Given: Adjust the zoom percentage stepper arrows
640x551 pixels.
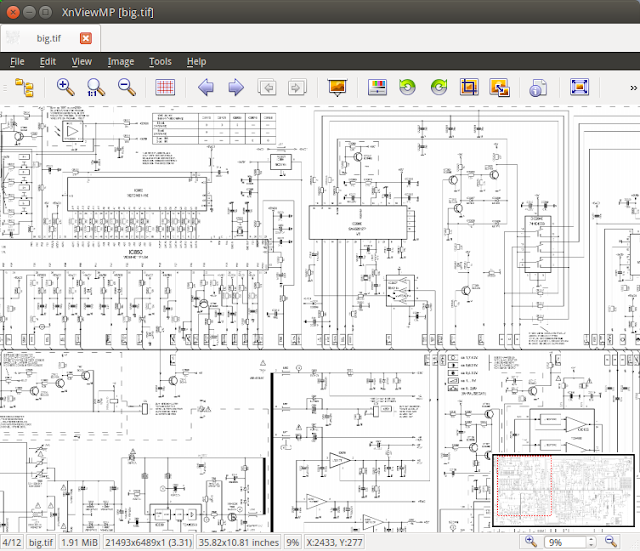Looking at the screenshot, I should tap(591, 542).
